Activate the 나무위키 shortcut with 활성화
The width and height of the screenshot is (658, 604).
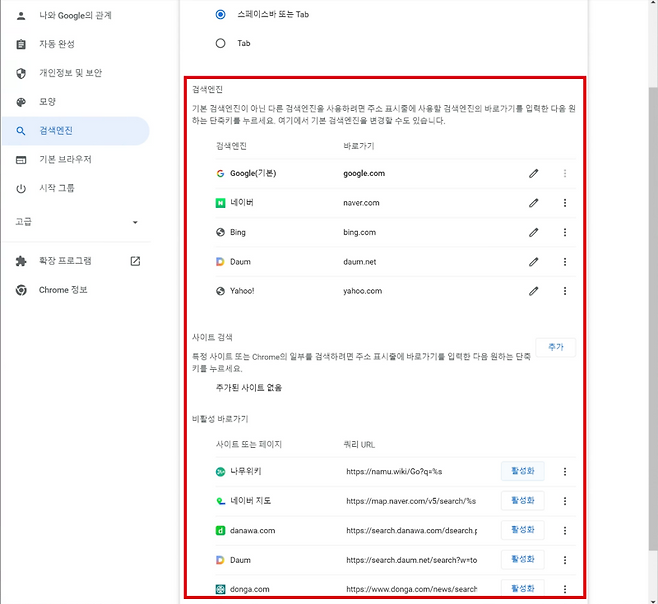tap(522, 471)
